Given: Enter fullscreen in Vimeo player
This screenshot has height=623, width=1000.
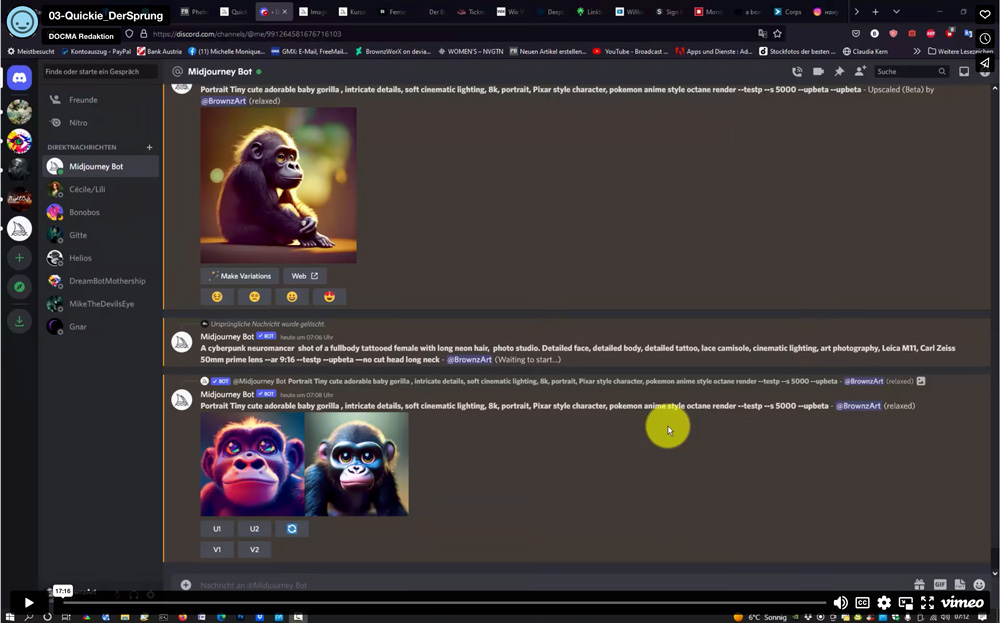Looking at the screenshot, I should 927,603.
